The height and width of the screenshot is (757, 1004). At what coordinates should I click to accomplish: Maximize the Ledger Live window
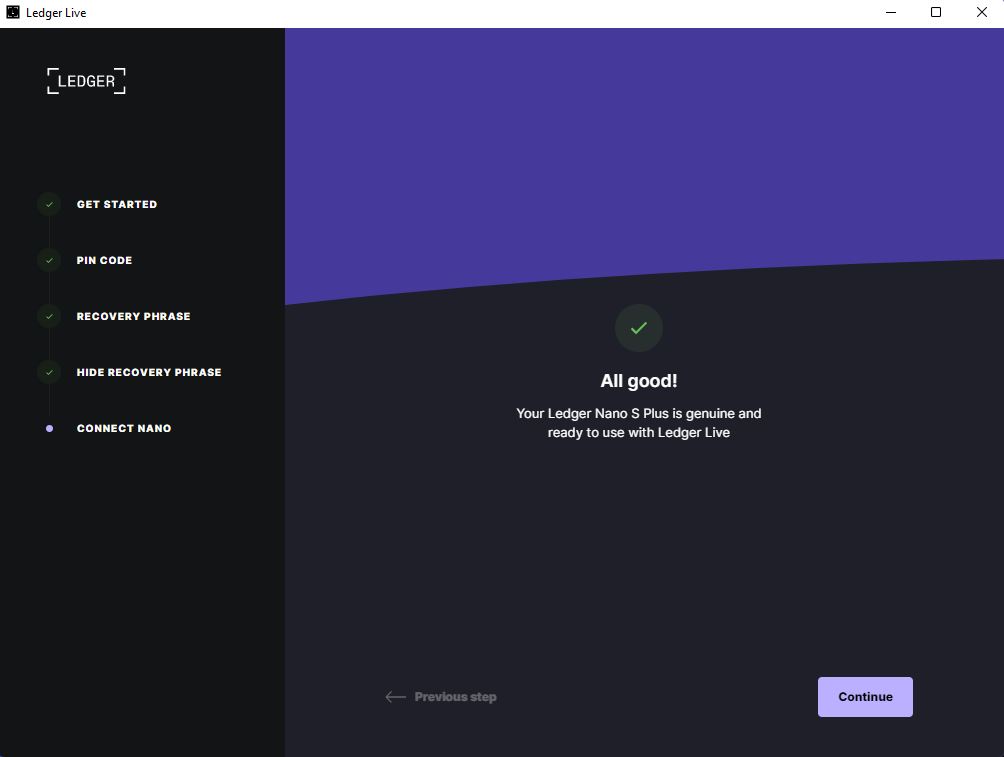(x=936, y=13)
